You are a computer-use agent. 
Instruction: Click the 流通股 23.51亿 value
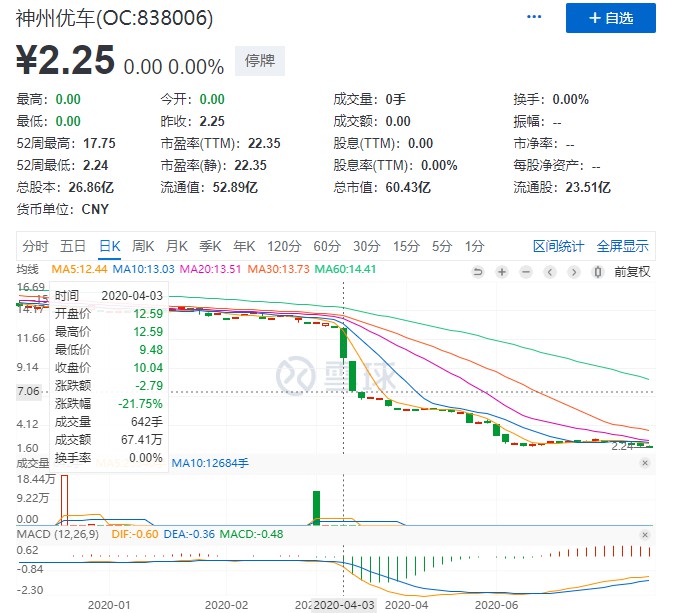[588, 187]
